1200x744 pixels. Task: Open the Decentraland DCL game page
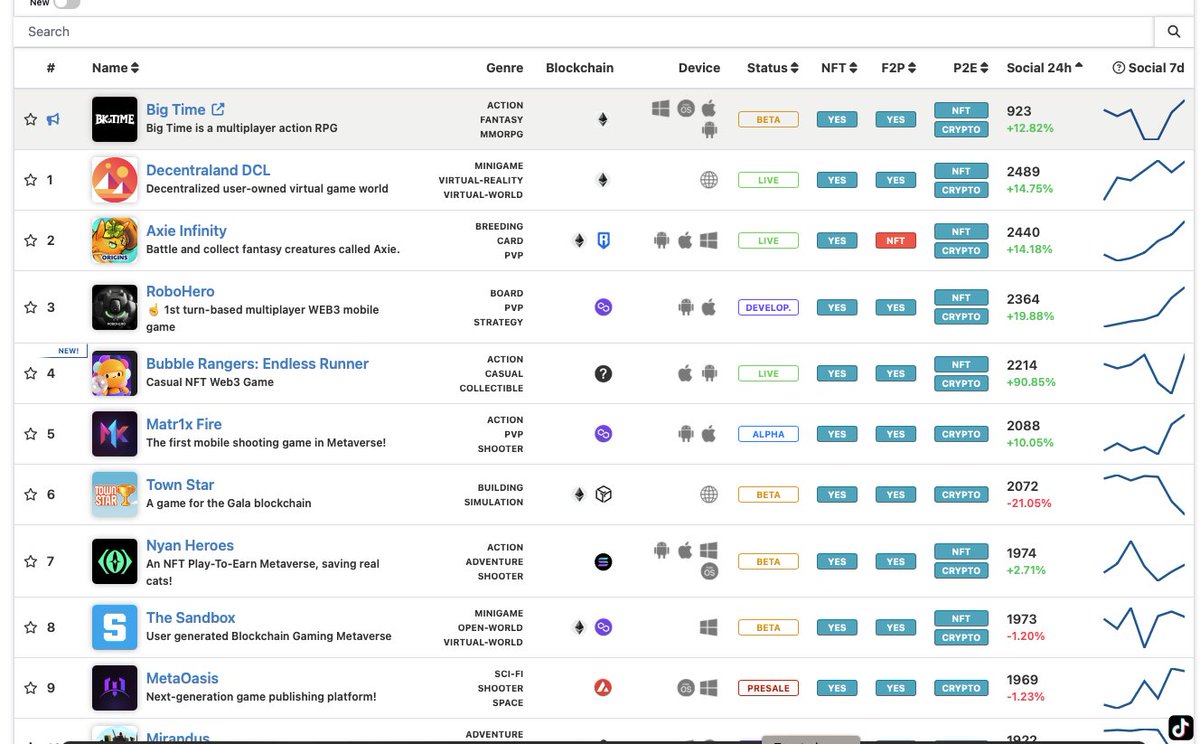pos(208,170)
